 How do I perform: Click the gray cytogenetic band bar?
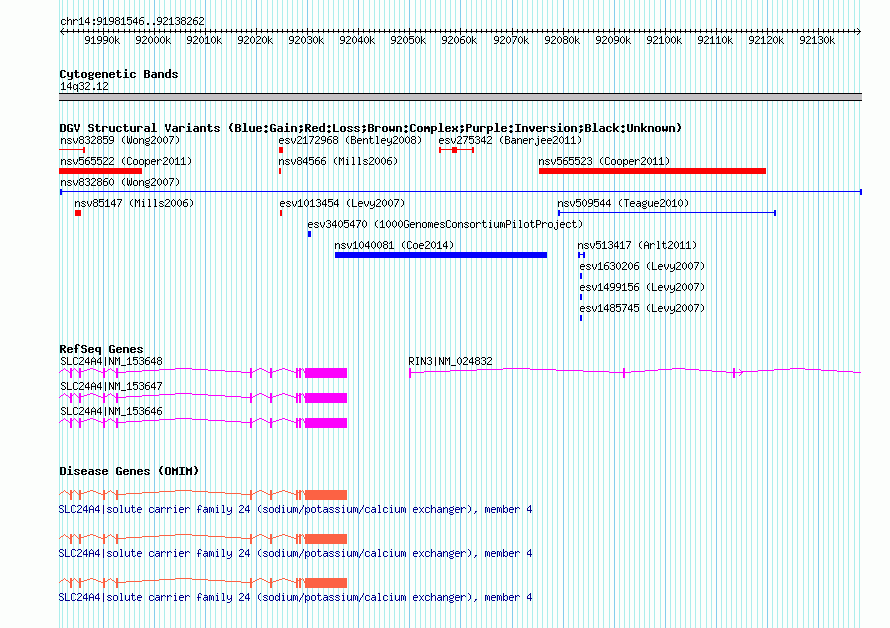click(x=460, y=97)
